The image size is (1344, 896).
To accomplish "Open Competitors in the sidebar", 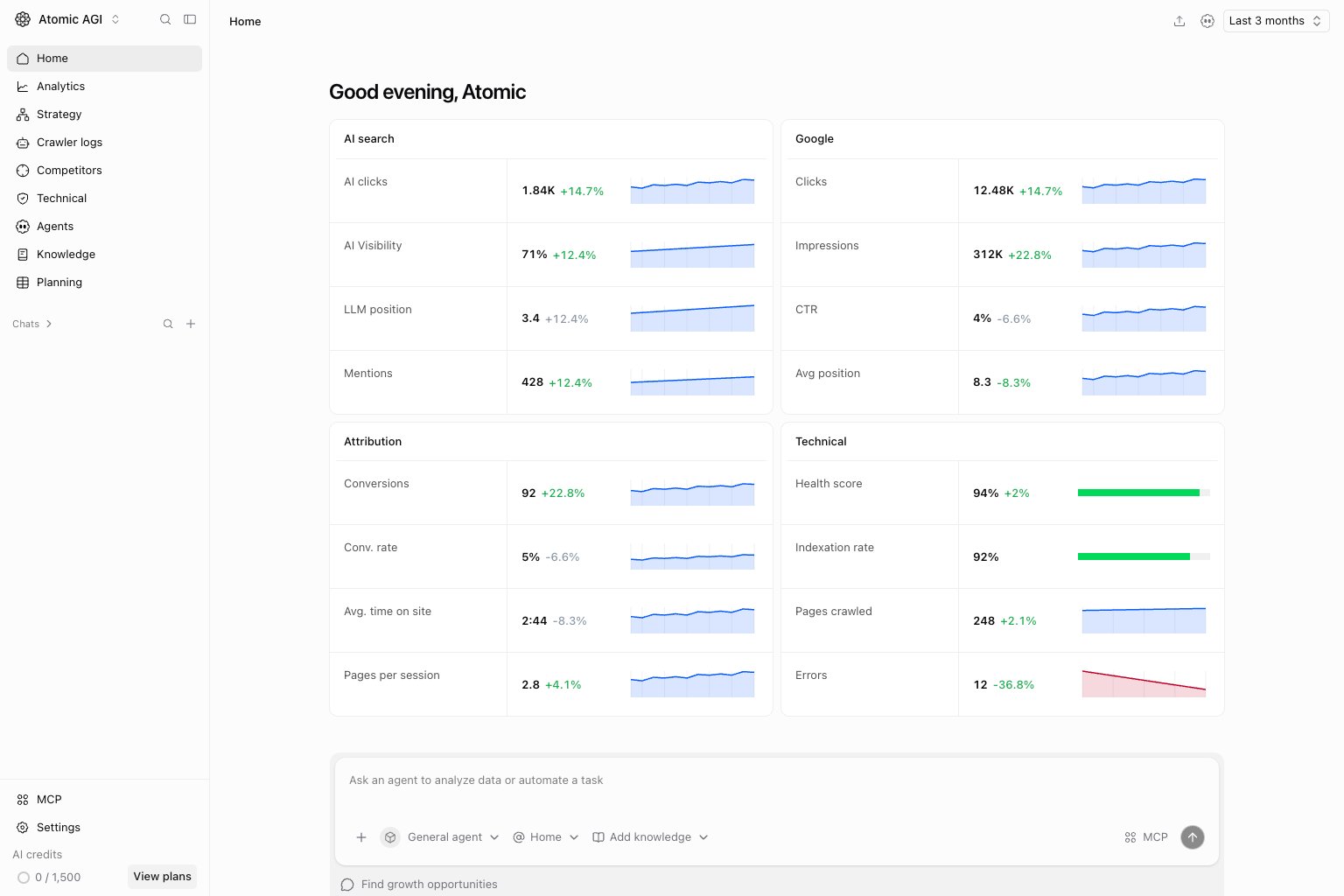I will 104,171.
